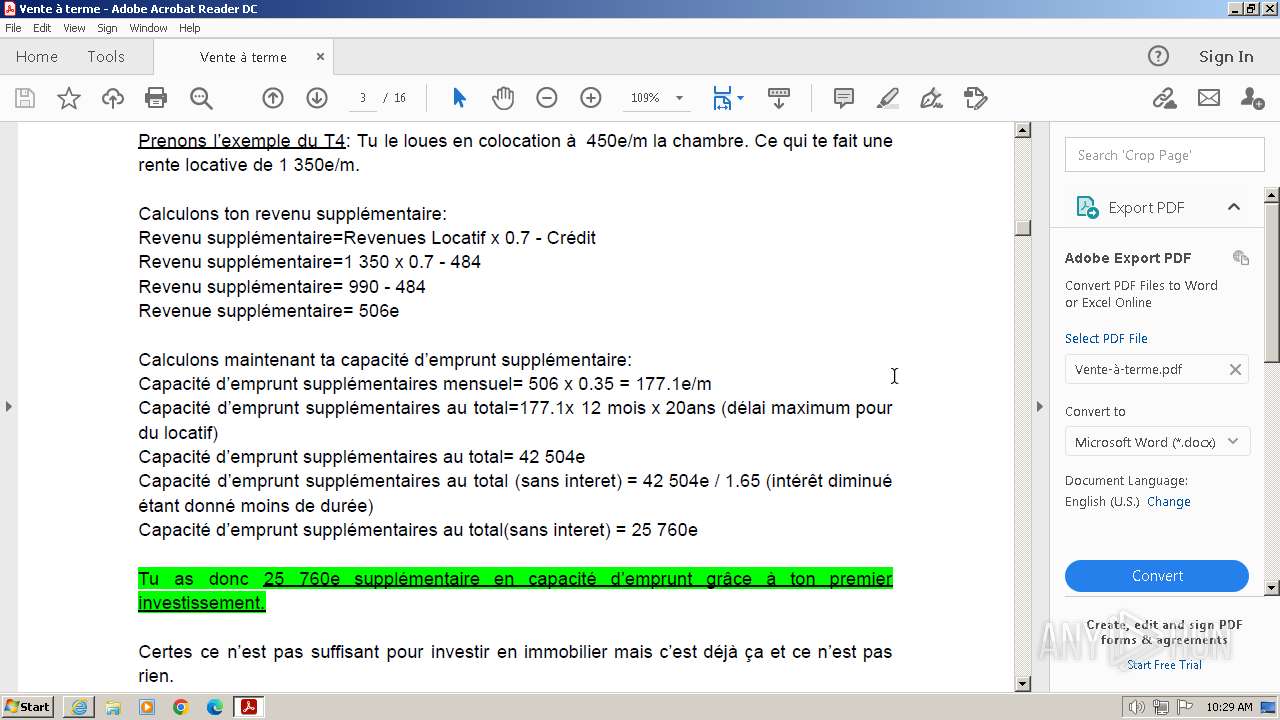This screenshot has width=1280, height=720.
Task: Send file by email envelope icon
Action: coord(1209,98)
